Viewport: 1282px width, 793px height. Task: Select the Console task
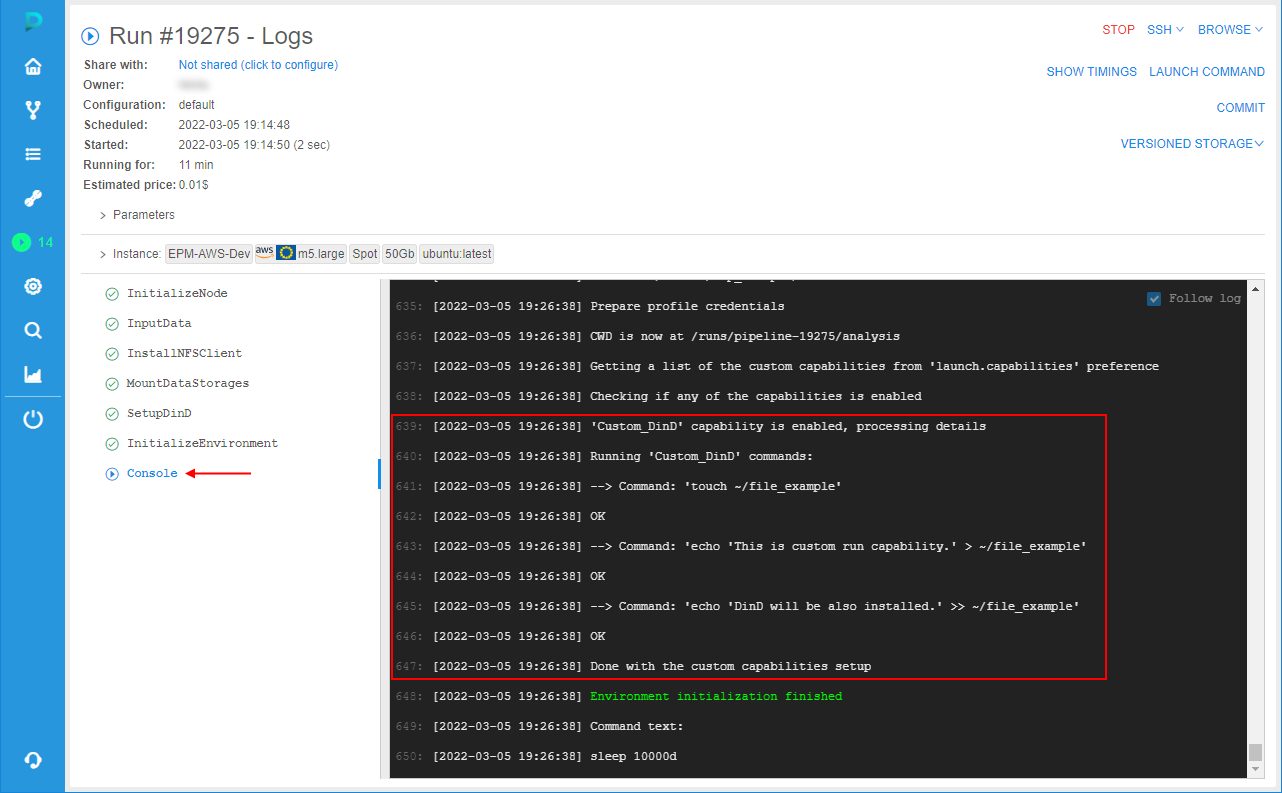tap(152, 474)
